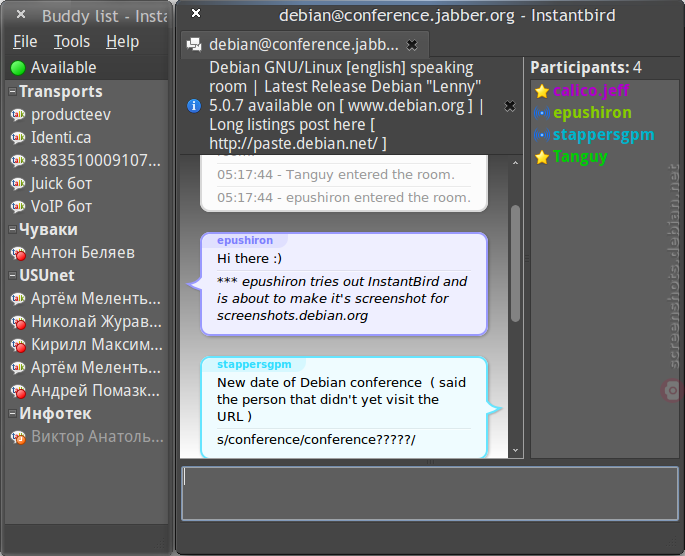Click the stappersgpm sender name in chat
Image resolution: width=685 pixels, height=556 pixels.
coord(254,364)
